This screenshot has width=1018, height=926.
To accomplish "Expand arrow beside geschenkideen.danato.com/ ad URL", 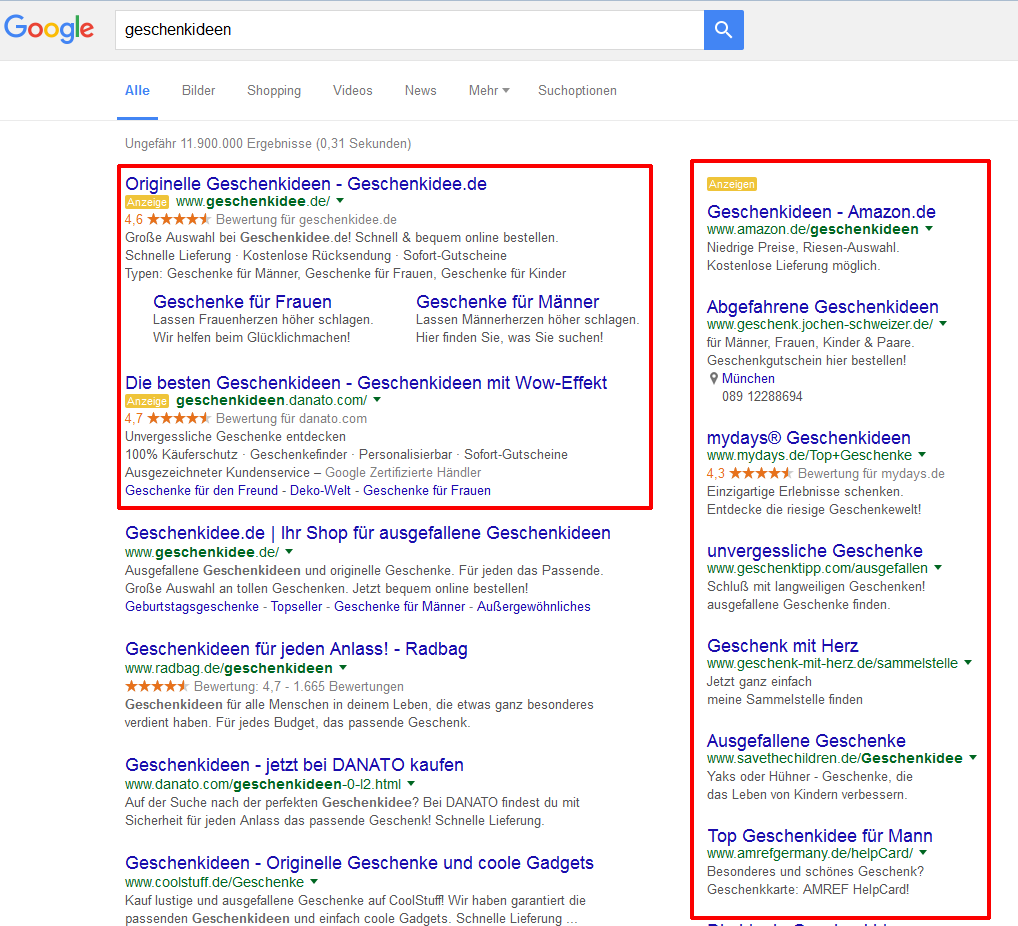I will [377, 400].
